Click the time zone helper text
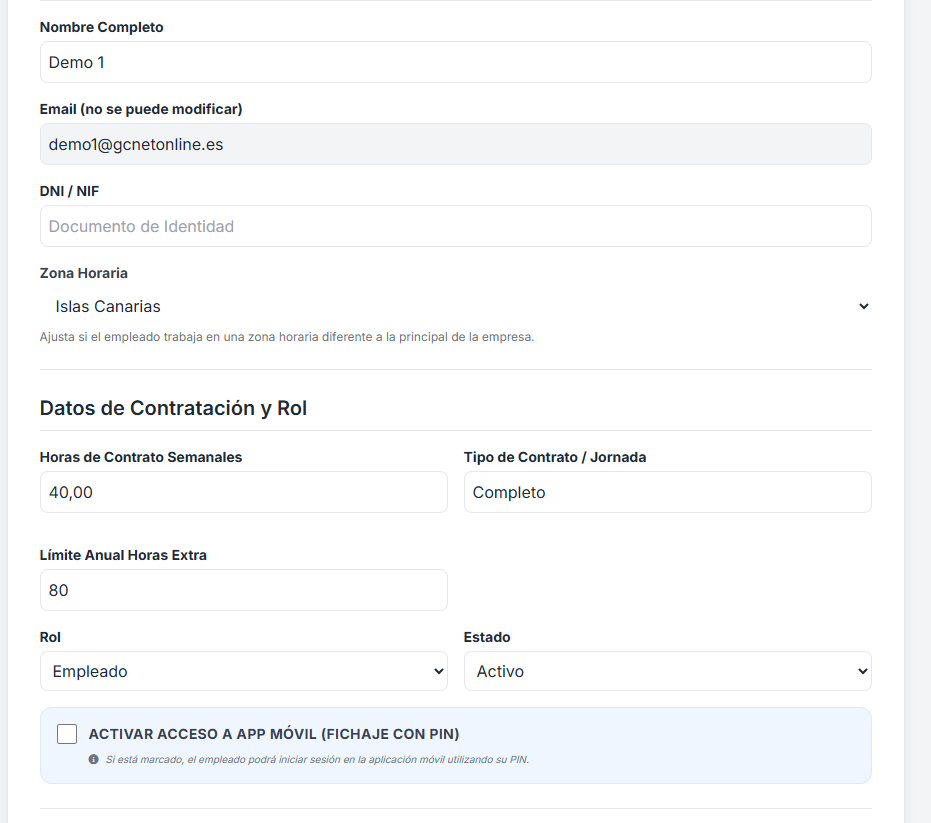This screenshot has width=931, height=823. (287, 337)
